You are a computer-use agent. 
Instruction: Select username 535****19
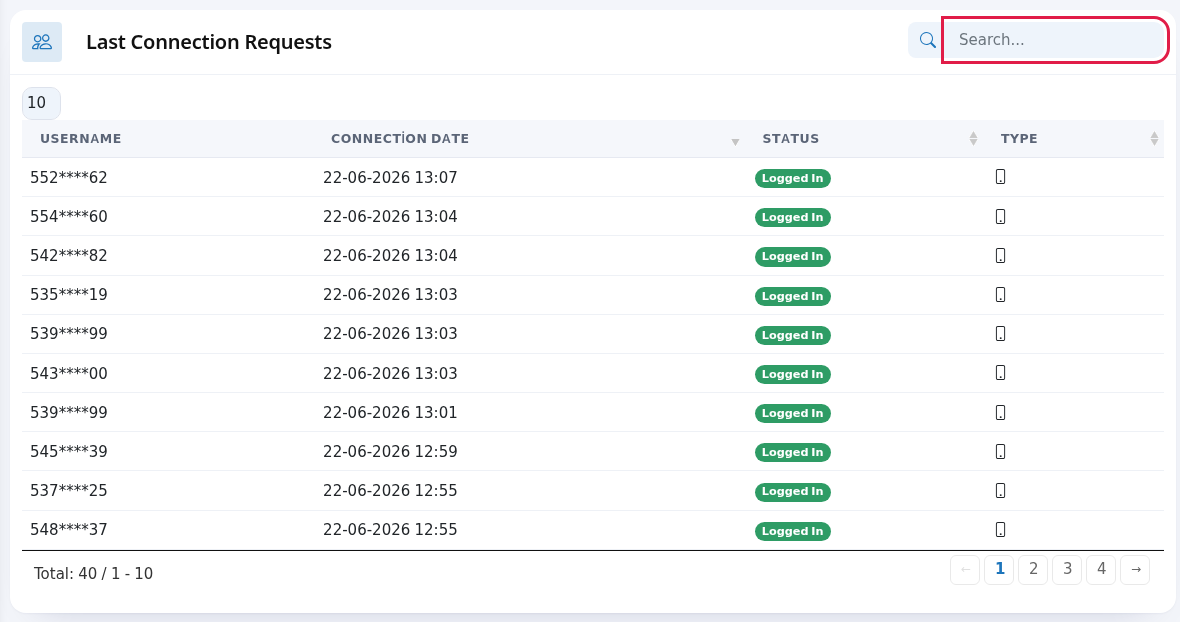[68, 295]
